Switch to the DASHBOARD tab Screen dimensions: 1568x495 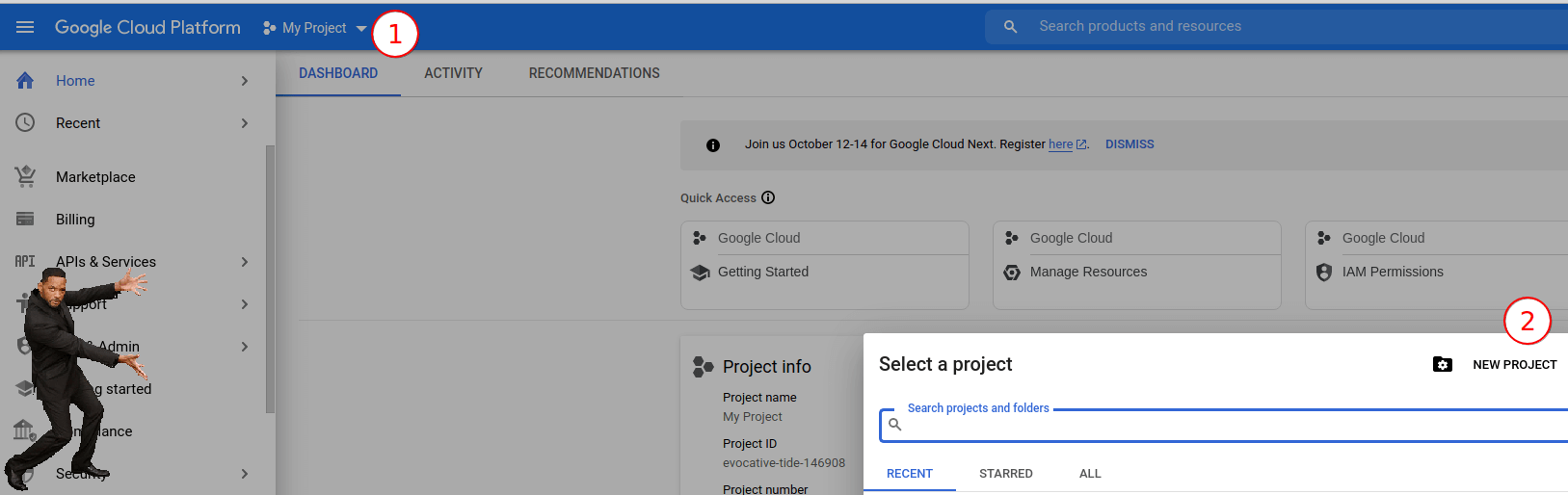click(338, 73)
